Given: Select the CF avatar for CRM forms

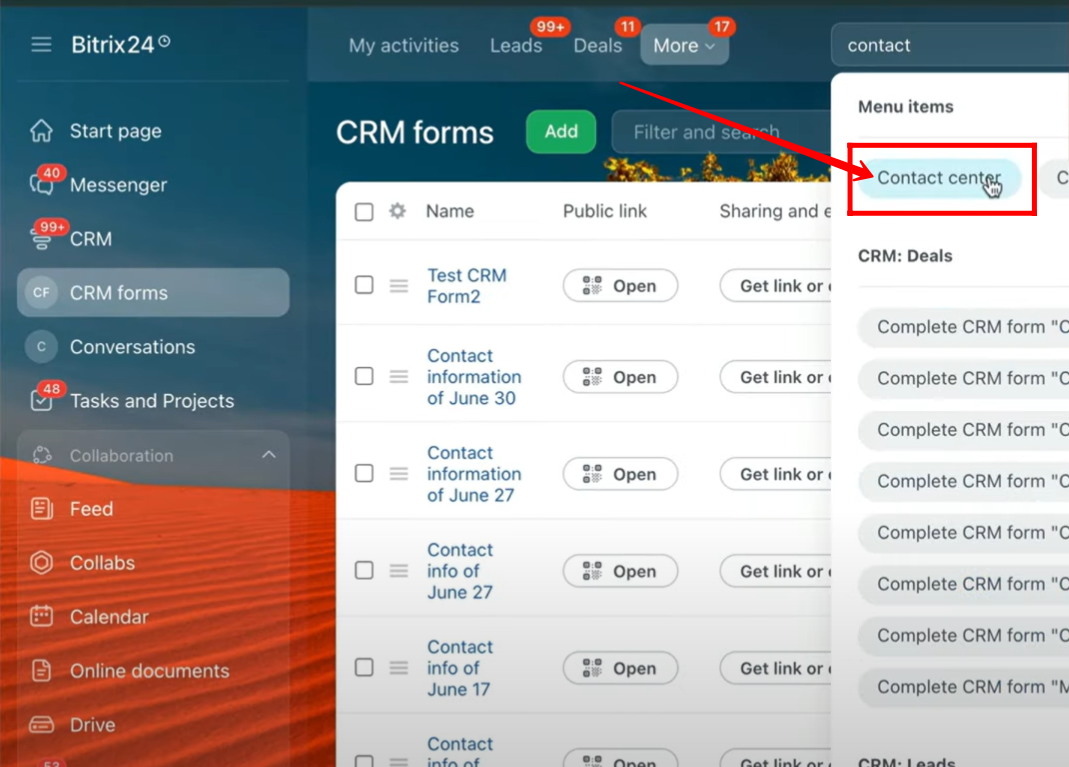Looking at the screenshot, I should 41,292.
